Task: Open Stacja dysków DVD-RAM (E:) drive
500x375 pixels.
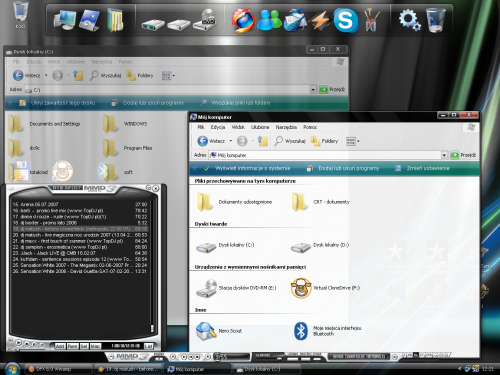Action: [x=236, y=288]
